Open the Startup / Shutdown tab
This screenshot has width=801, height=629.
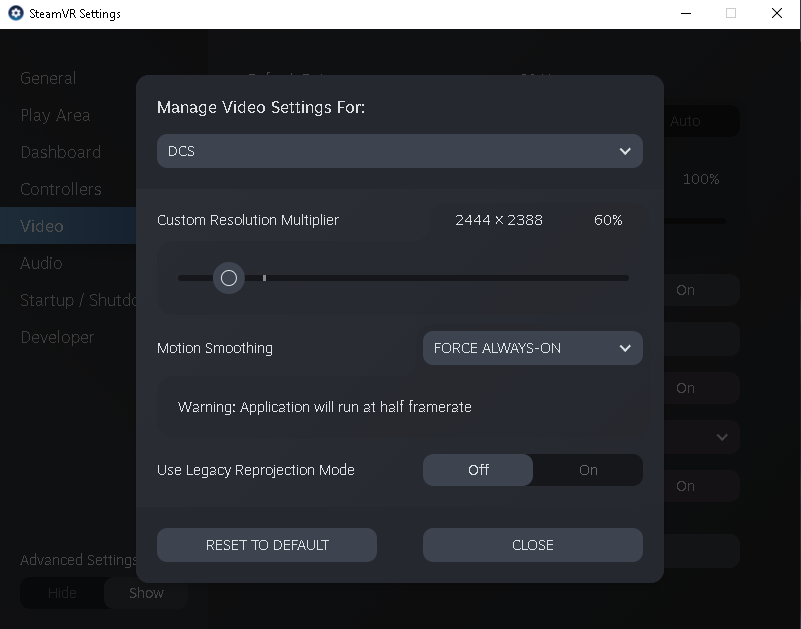(78, 300)
